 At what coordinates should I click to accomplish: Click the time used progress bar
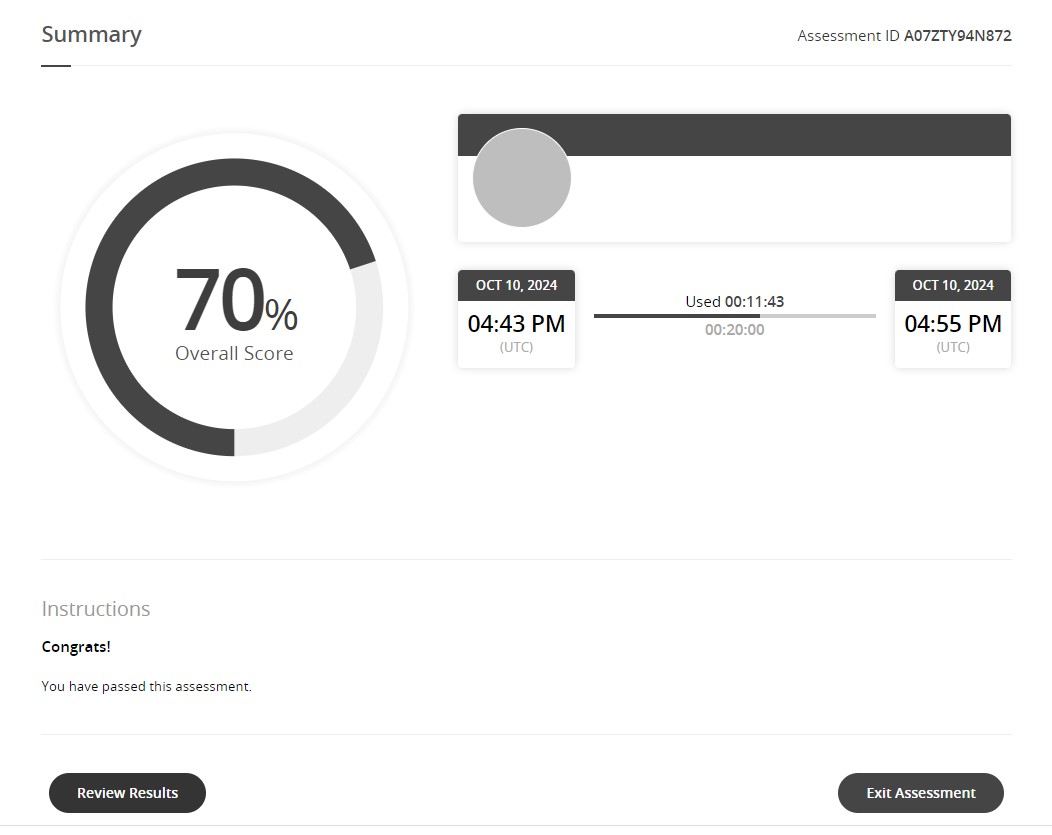click(x=735, y=316)
